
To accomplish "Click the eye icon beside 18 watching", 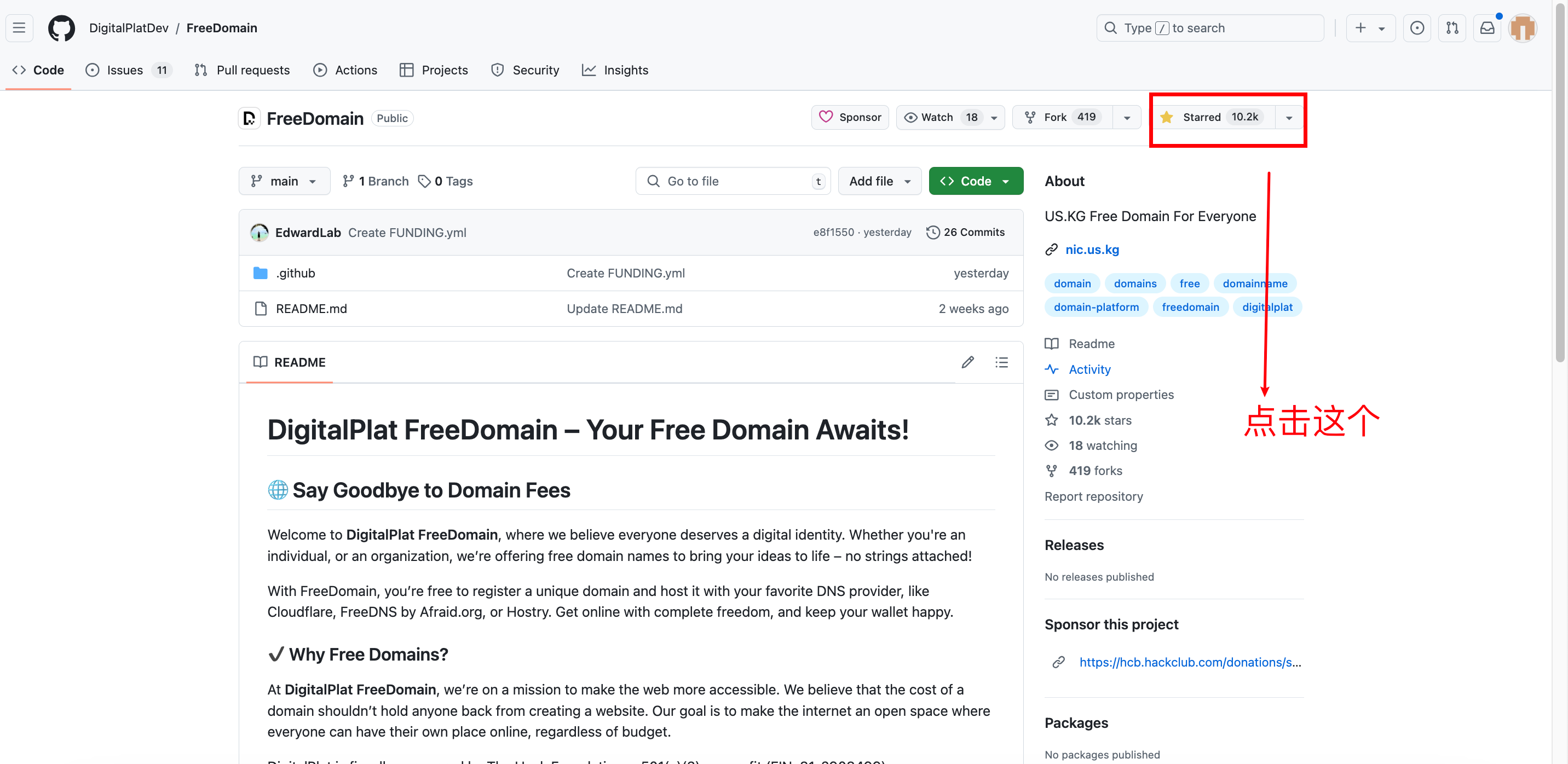I will [x=1051, y=445].
